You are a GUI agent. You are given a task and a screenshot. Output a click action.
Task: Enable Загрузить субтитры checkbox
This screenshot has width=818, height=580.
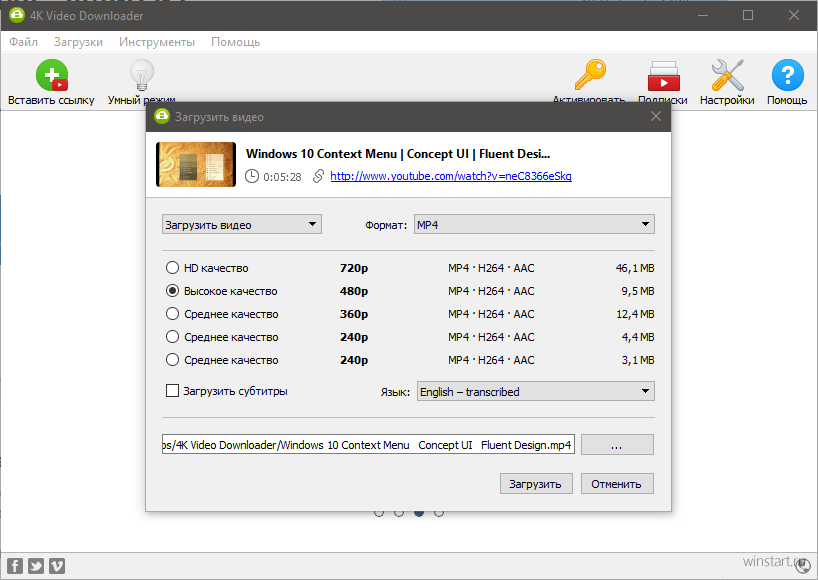click(x=172, y=391)
